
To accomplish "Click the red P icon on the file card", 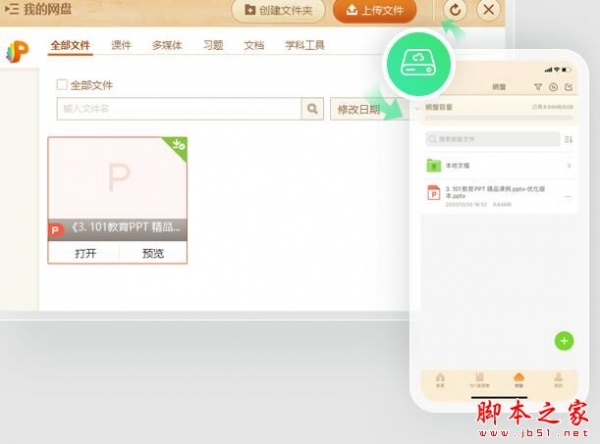I will point(55,230).
